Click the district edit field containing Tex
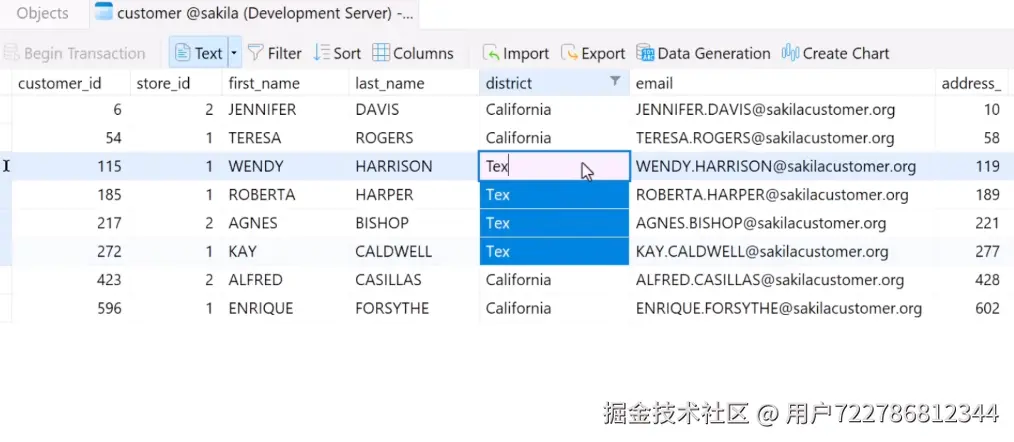This screenshot has height=442, width=1014. (x=530, y=166)
